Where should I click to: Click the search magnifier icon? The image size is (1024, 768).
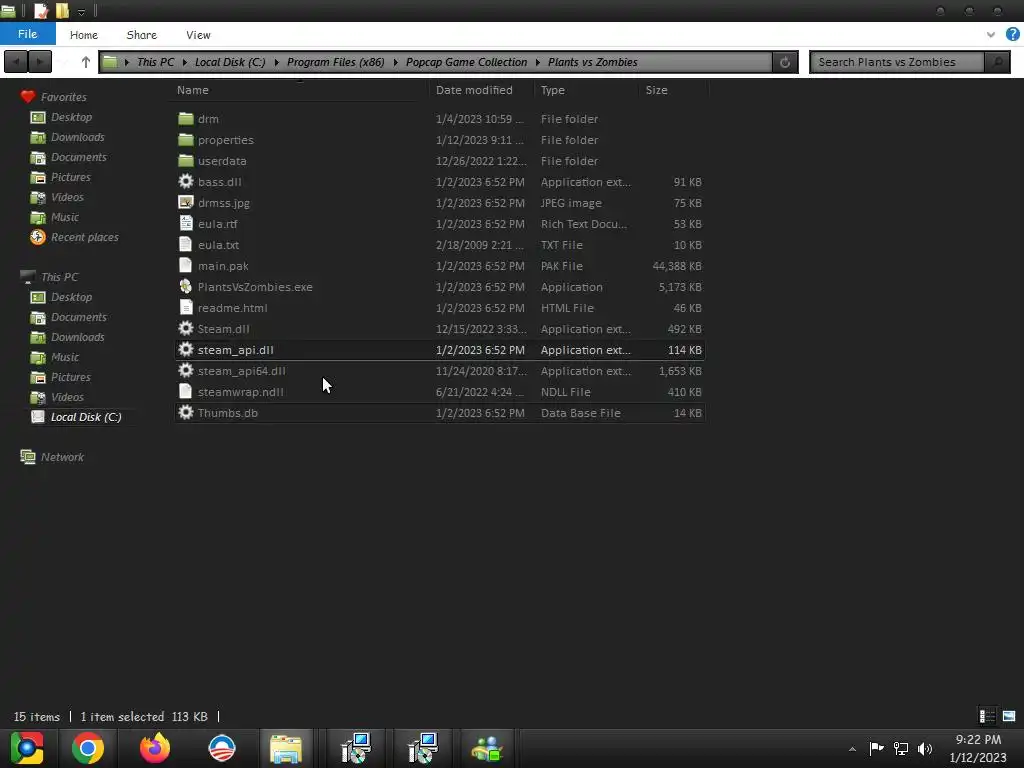click(997, 62)
